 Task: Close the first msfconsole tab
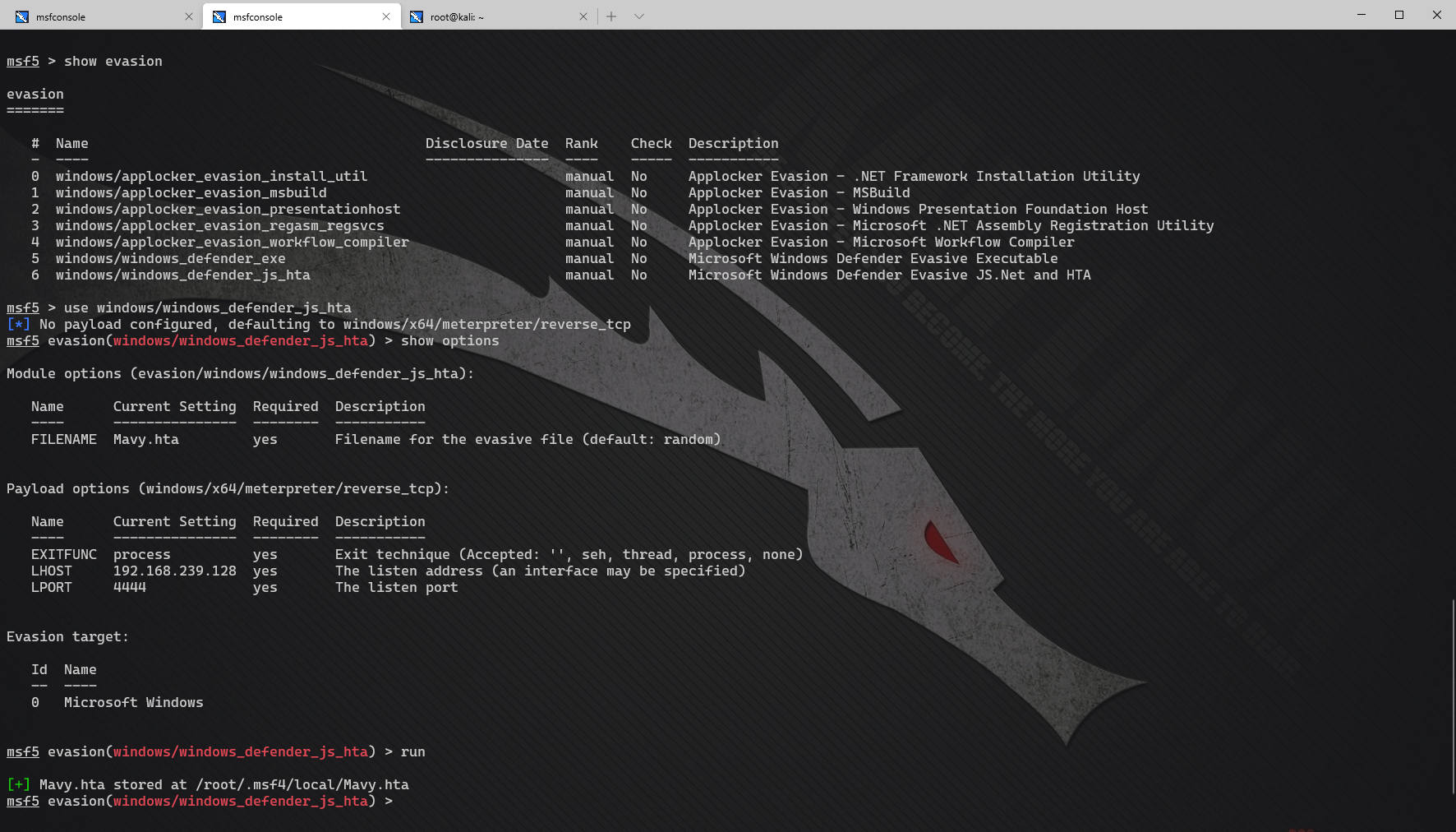[189, 16]
